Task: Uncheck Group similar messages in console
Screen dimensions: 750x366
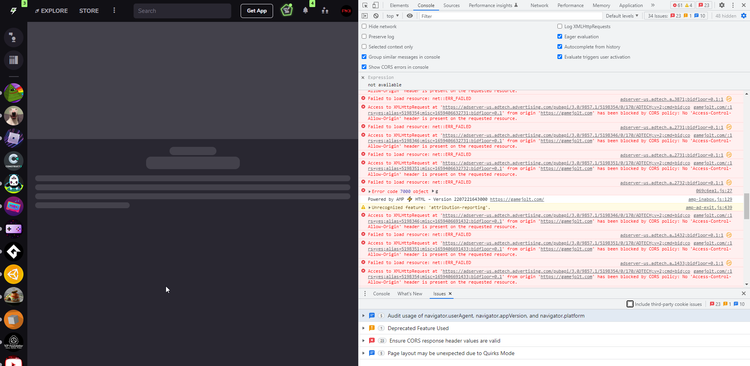Action: click(364, 57)
